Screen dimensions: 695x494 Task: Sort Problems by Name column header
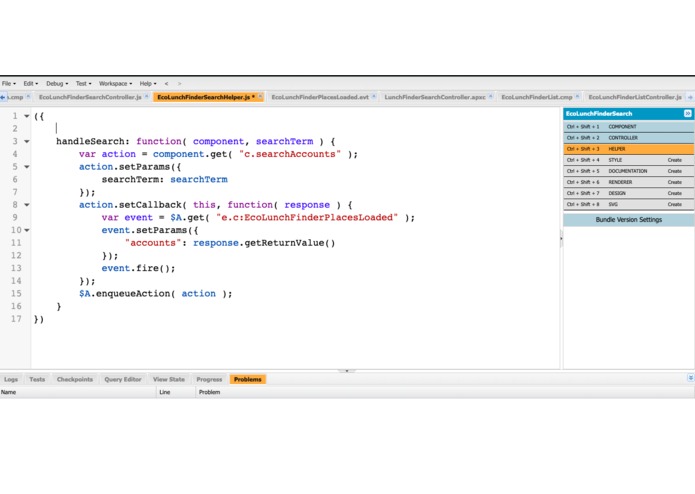(78, 392)
